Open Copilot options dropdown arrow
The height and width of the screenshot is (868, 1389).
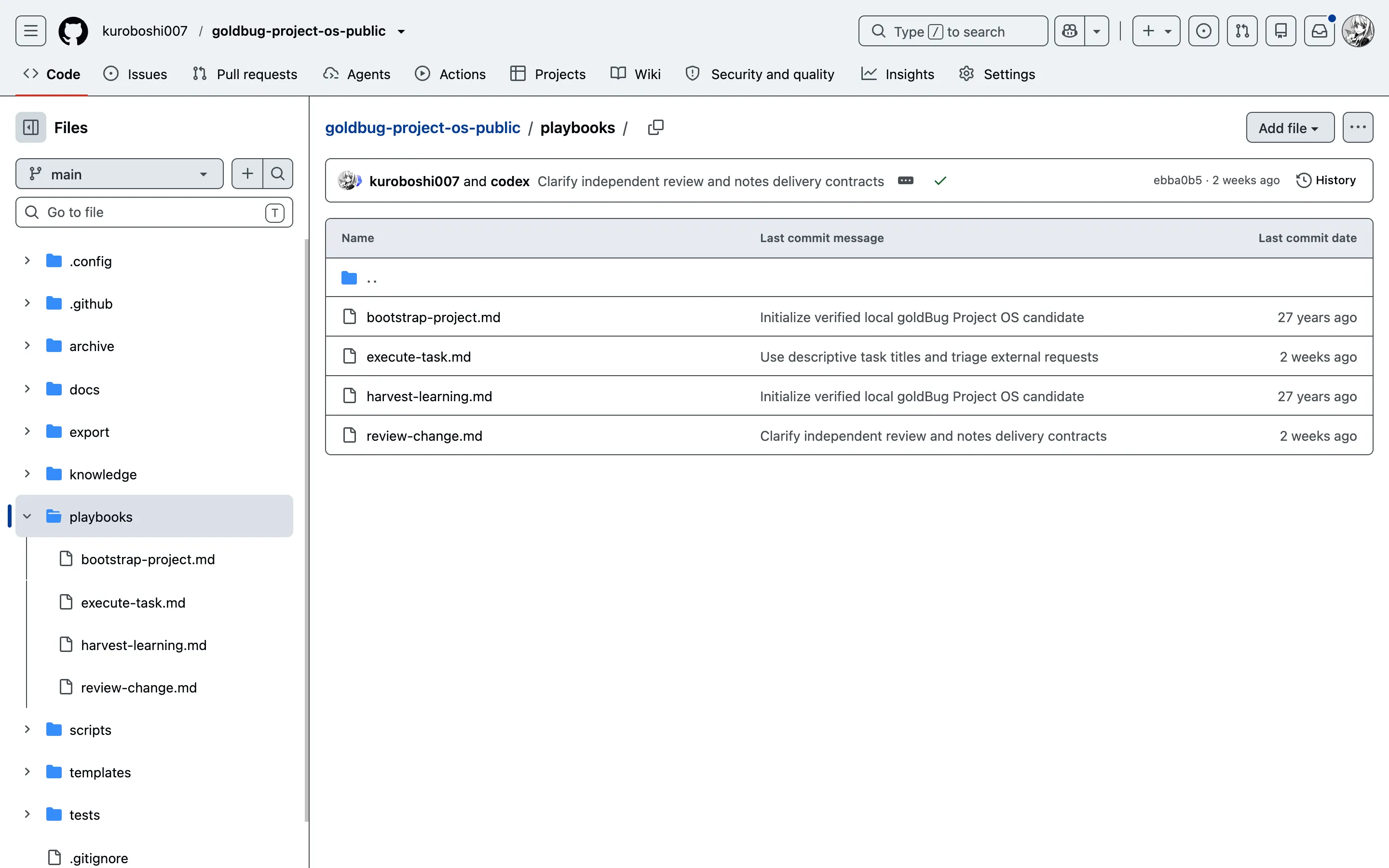tap(1097, 31)
